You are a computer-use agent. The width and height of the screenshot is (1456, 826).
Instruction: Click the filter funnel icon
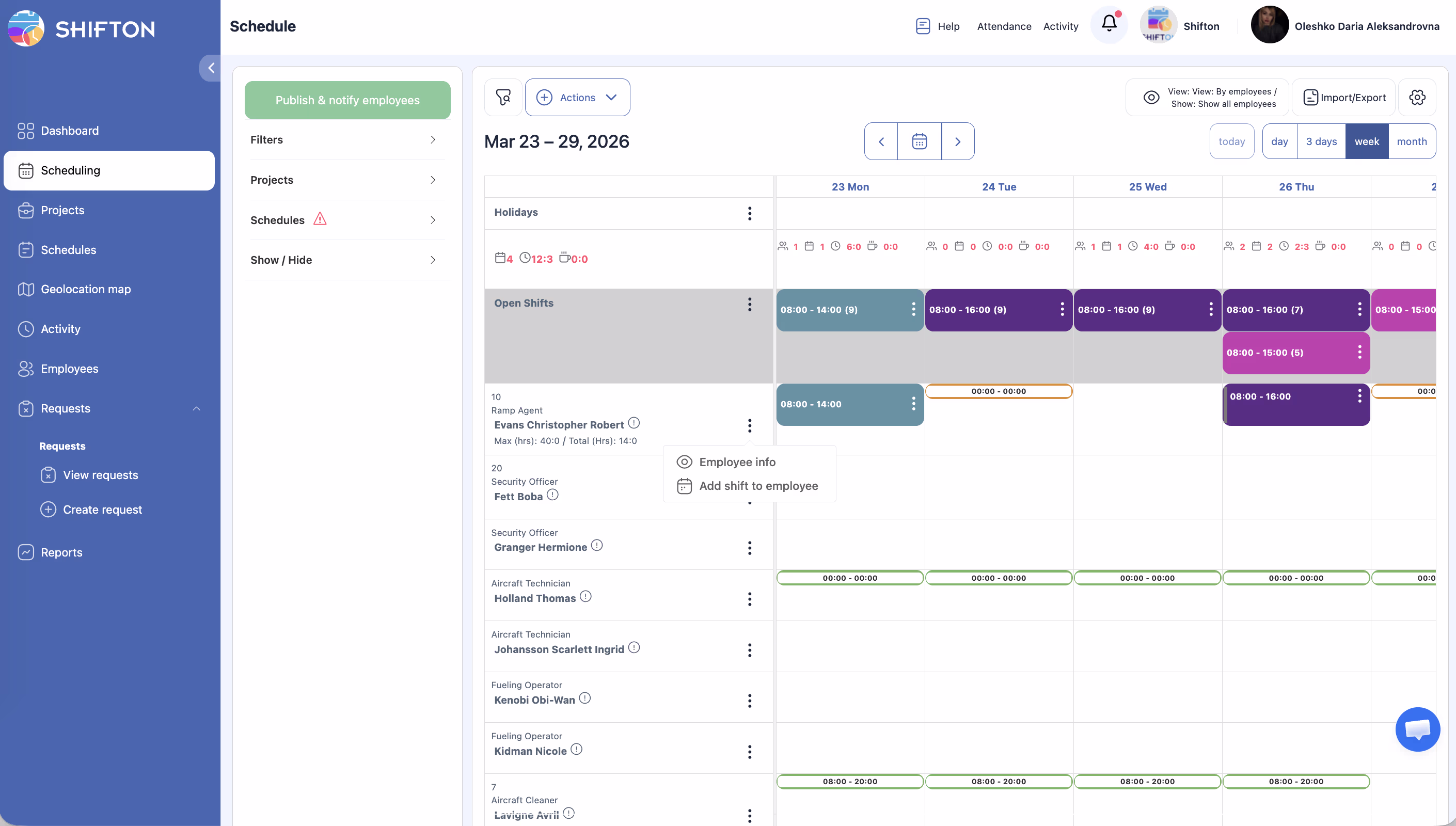503,98
